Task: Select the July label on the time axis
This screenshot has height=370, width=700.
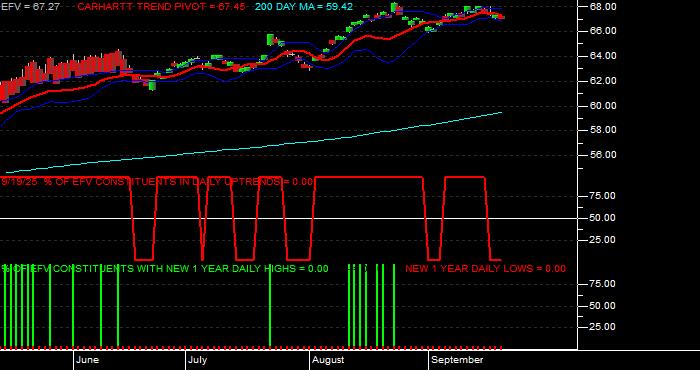Action: pos(197,360)
